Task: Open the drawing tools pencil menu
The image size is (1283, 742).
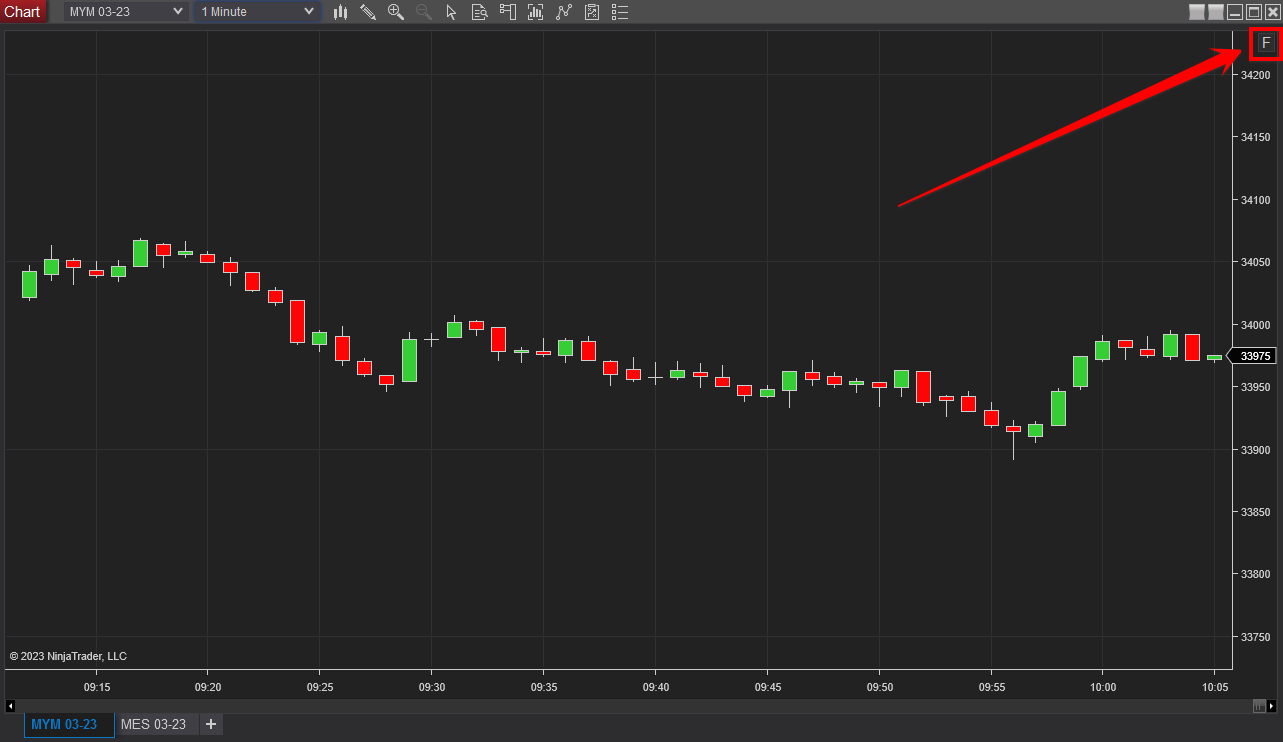Action: (368, 12)
